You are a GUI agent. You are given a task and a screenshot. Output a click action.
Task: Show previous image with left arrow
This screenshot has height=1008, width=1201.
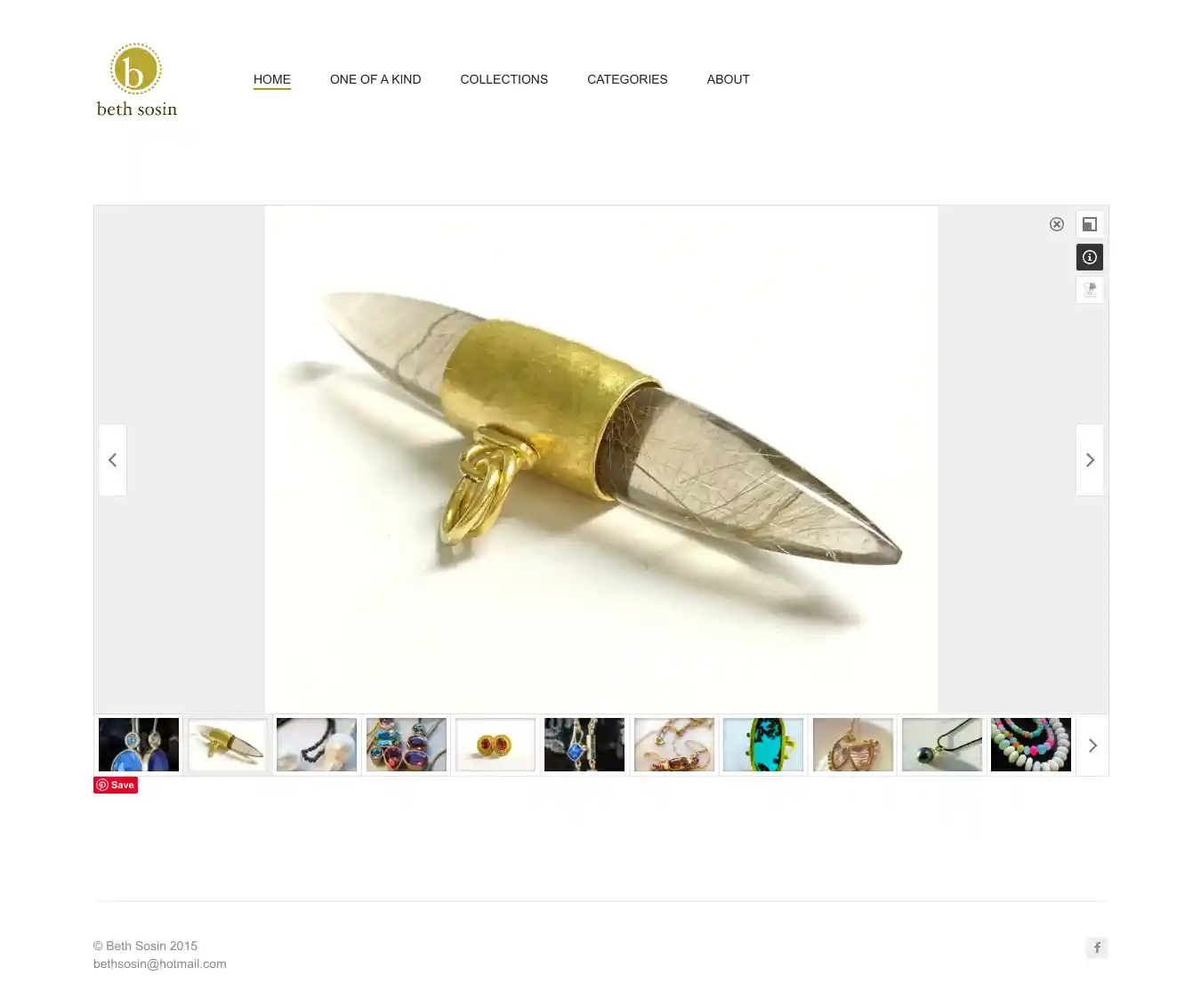[x=113, y=460]
